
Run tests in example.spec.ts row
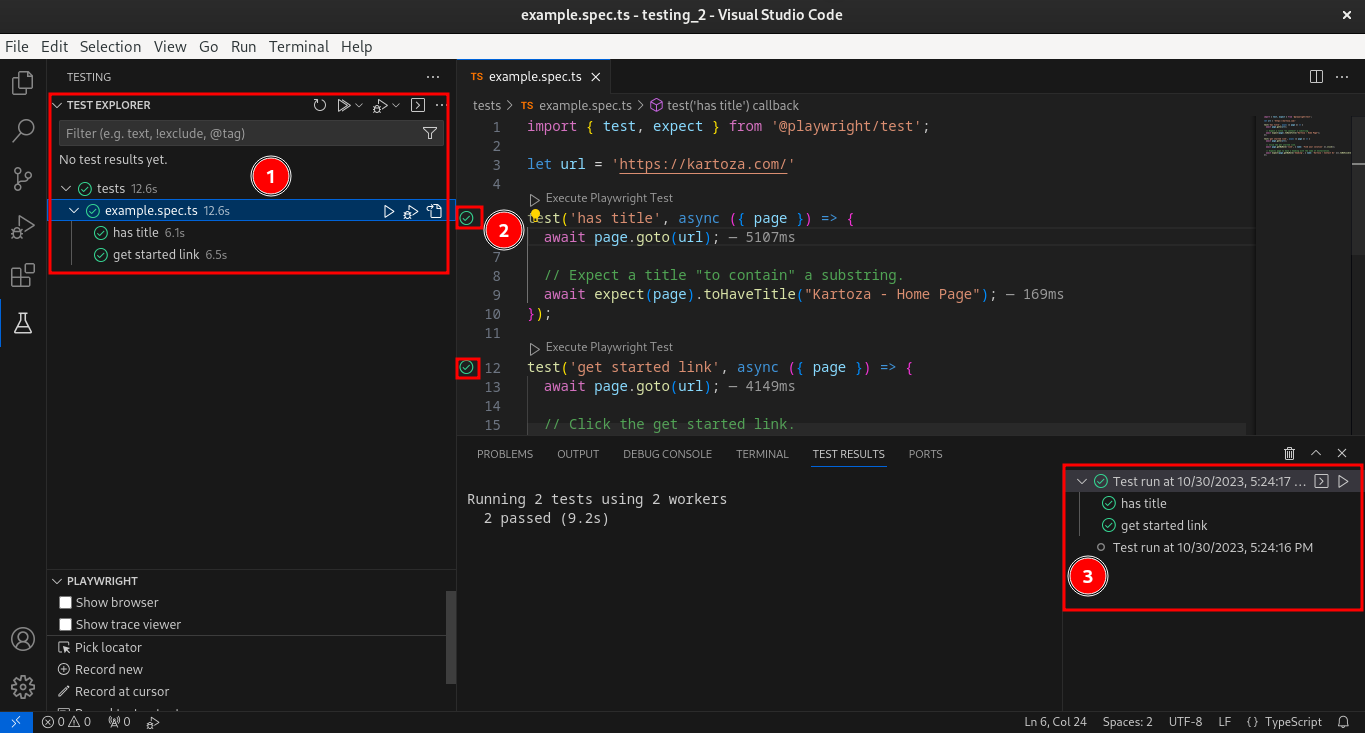(390, 211)
